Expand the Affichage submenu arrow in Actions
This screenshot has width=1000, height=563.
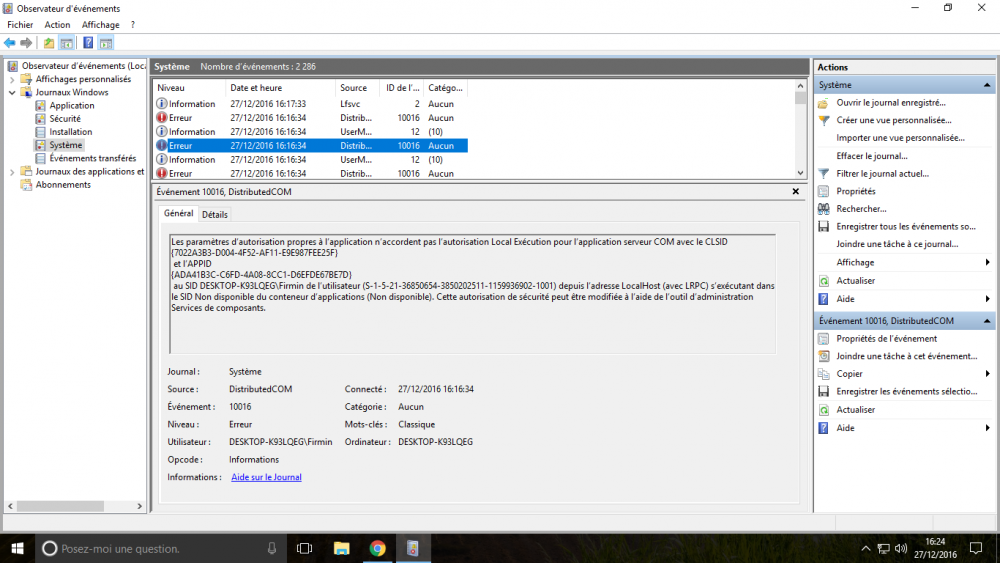click(988, 263)
